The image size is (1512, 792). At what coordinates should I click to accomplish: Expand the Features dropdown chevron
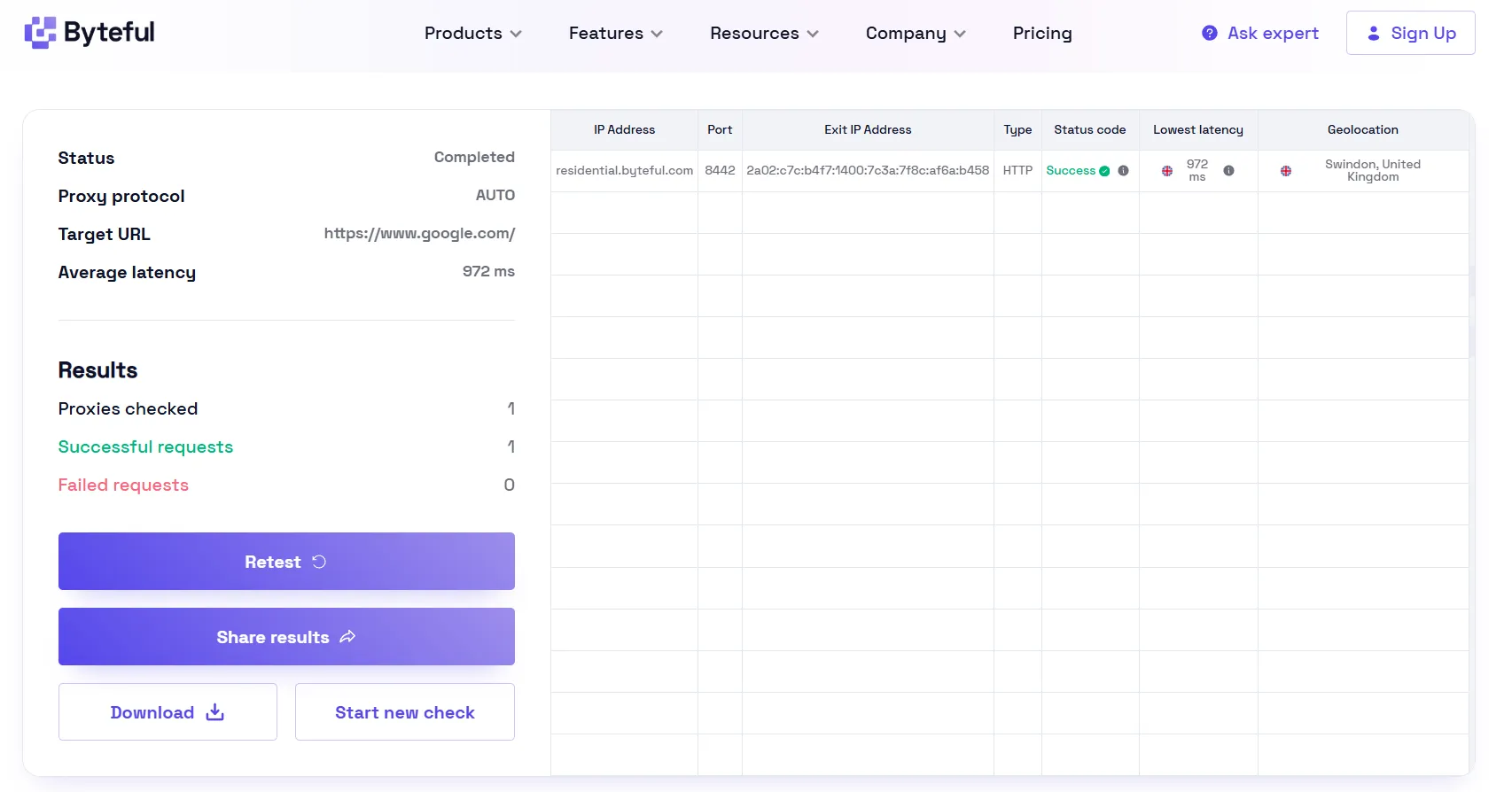coord(657,34)
